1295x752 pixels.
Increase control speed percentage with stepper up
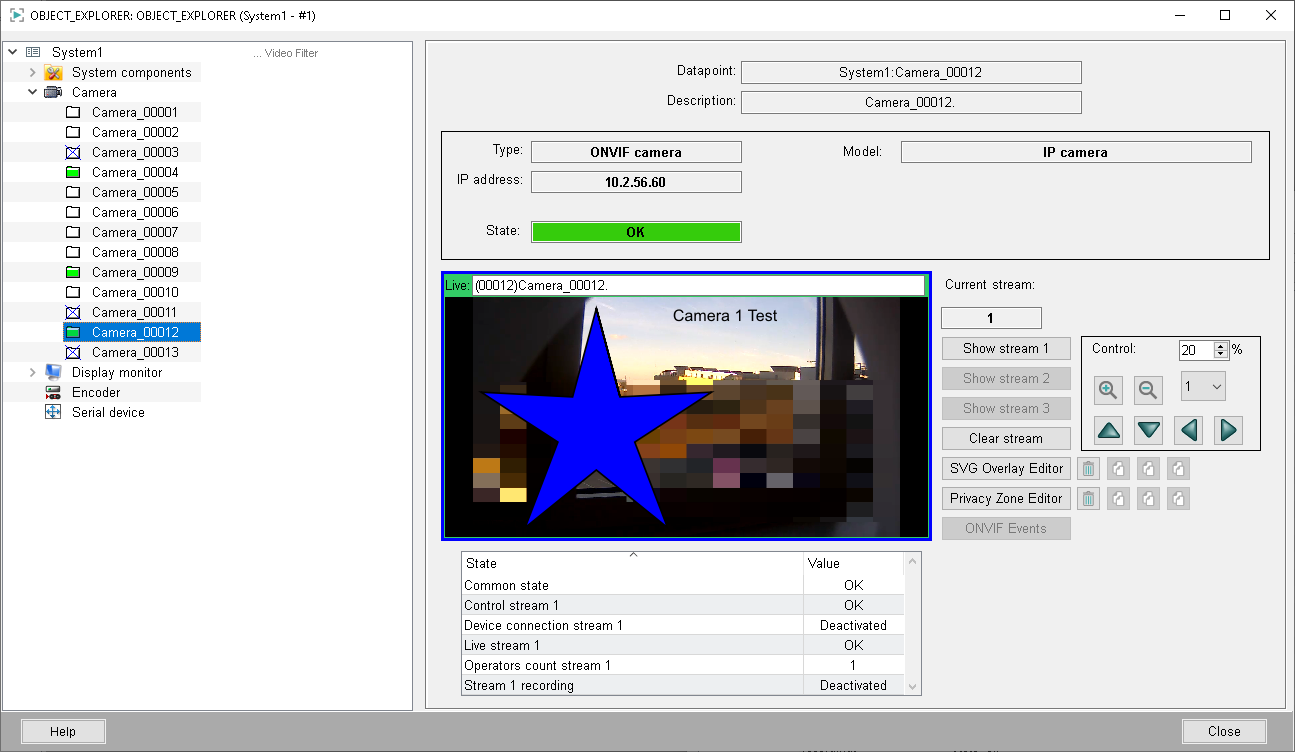pos(1220,346)
